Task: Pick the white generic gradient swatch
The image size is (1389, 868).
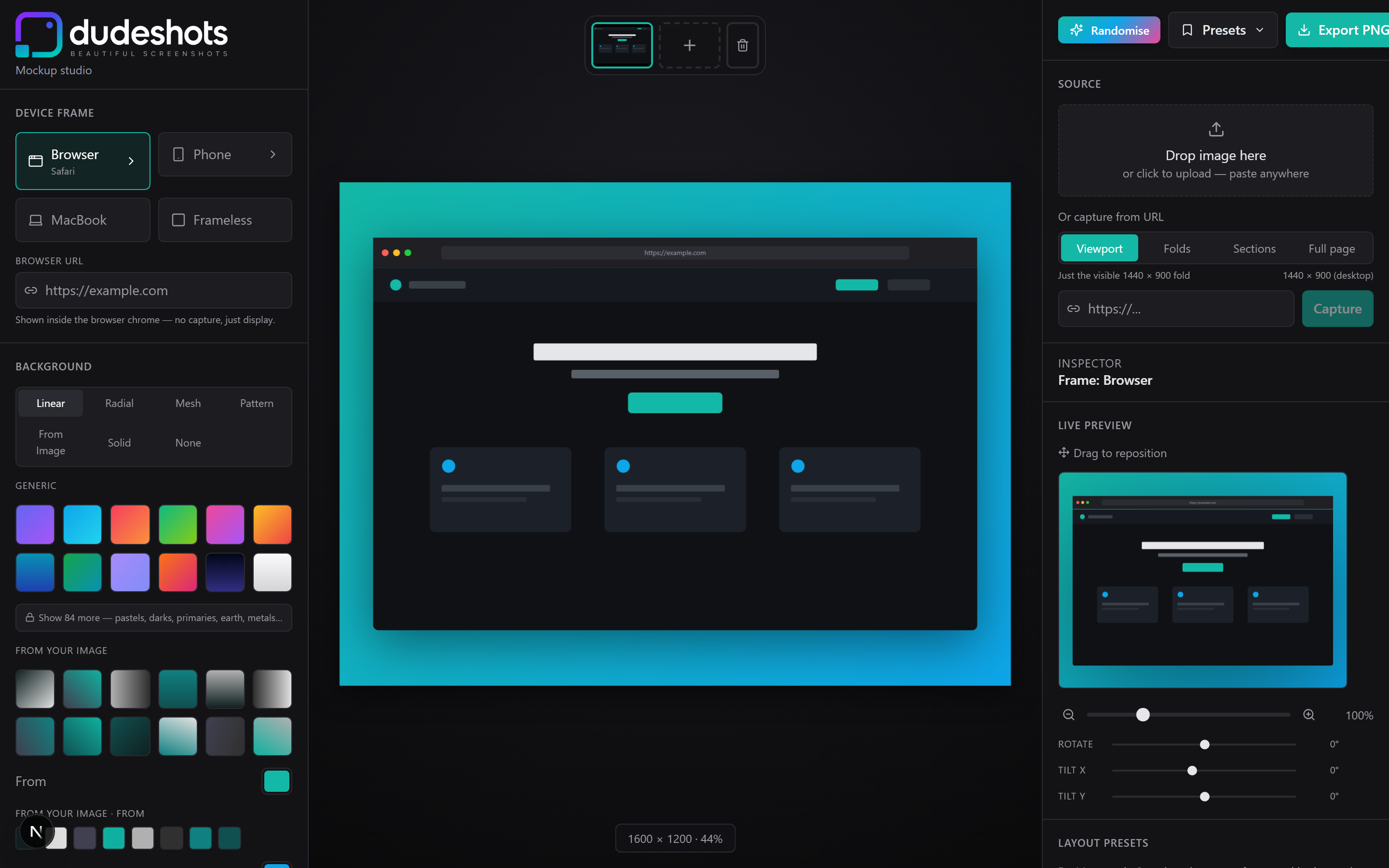Action: click(x=272, y=572)
